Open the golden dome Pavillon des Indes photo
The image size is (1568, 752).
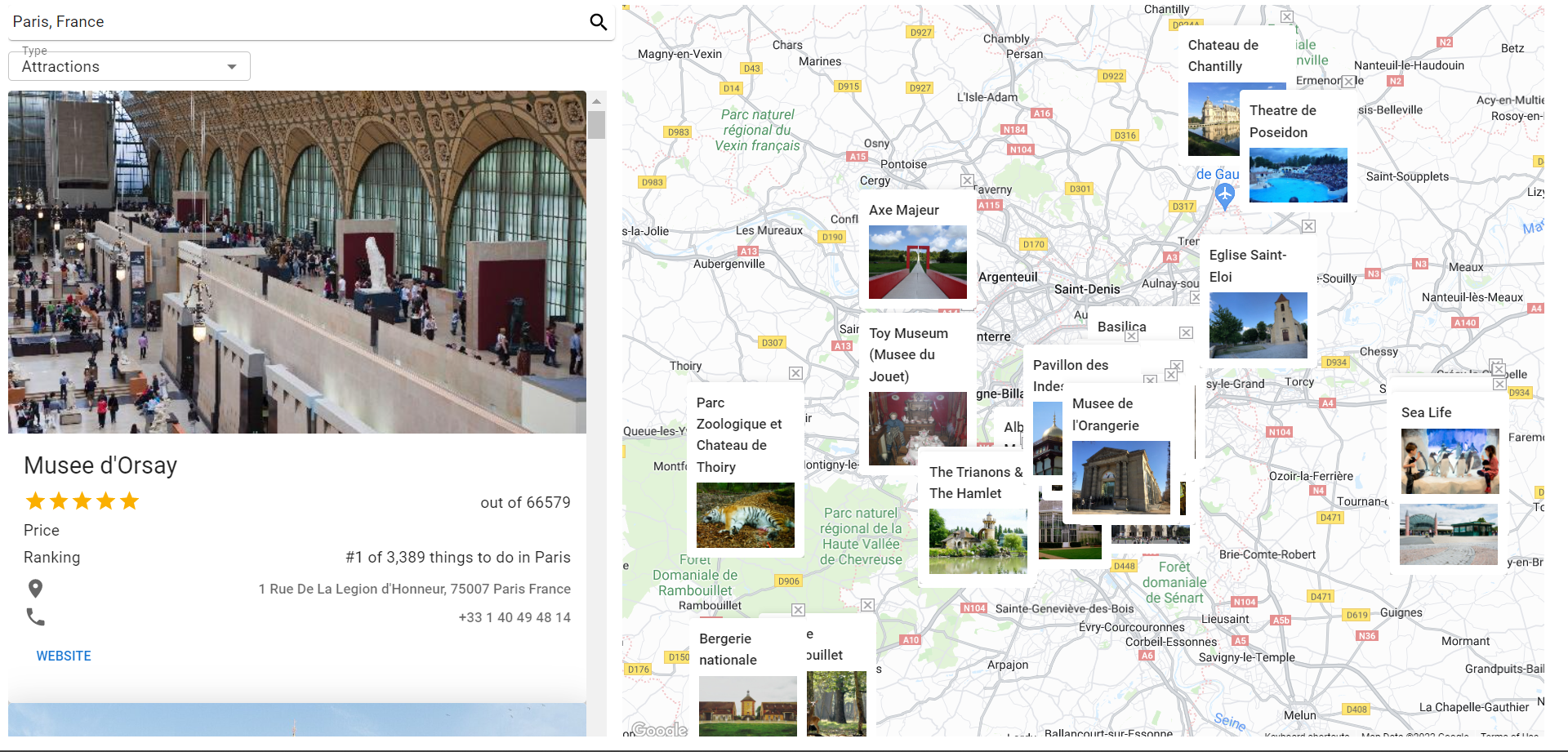(x=1048, y=438)
